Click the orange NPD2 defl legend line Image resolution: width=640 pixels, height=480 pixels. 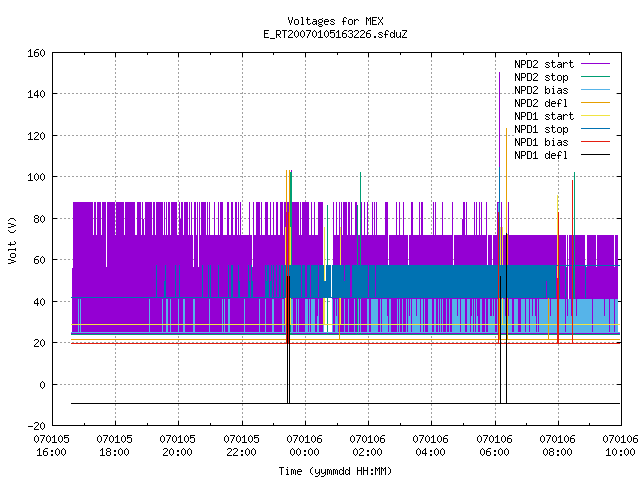click(596, 103)
